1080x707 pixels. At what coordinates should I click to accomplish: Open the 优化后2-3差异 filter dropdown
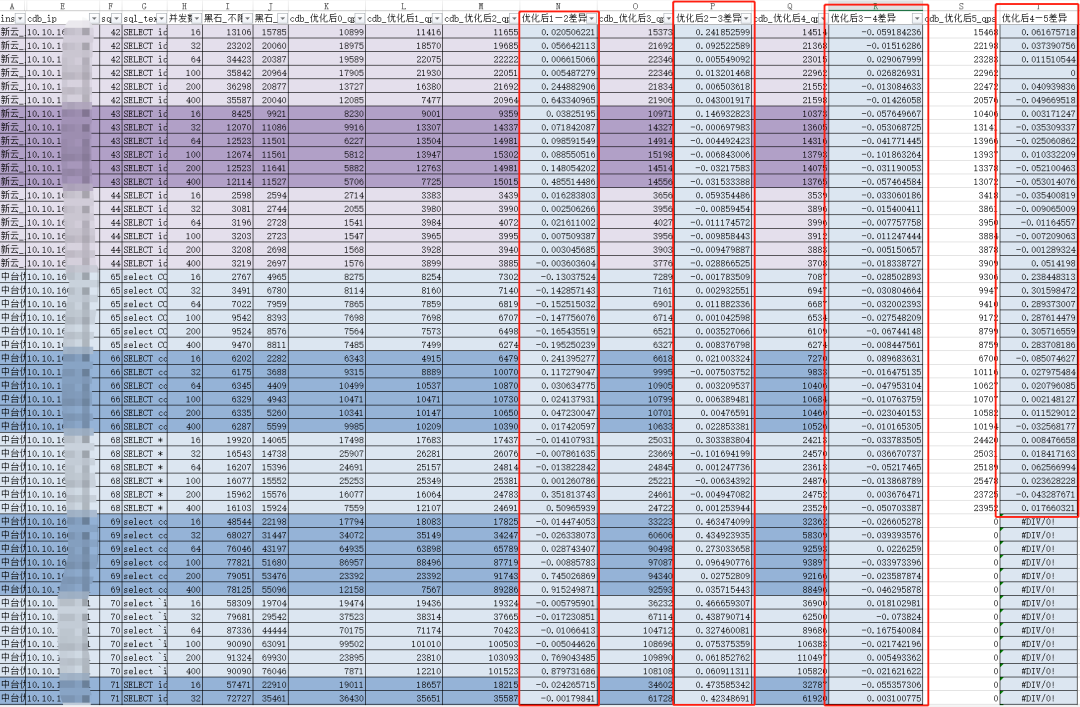click(x=747, y=19)
